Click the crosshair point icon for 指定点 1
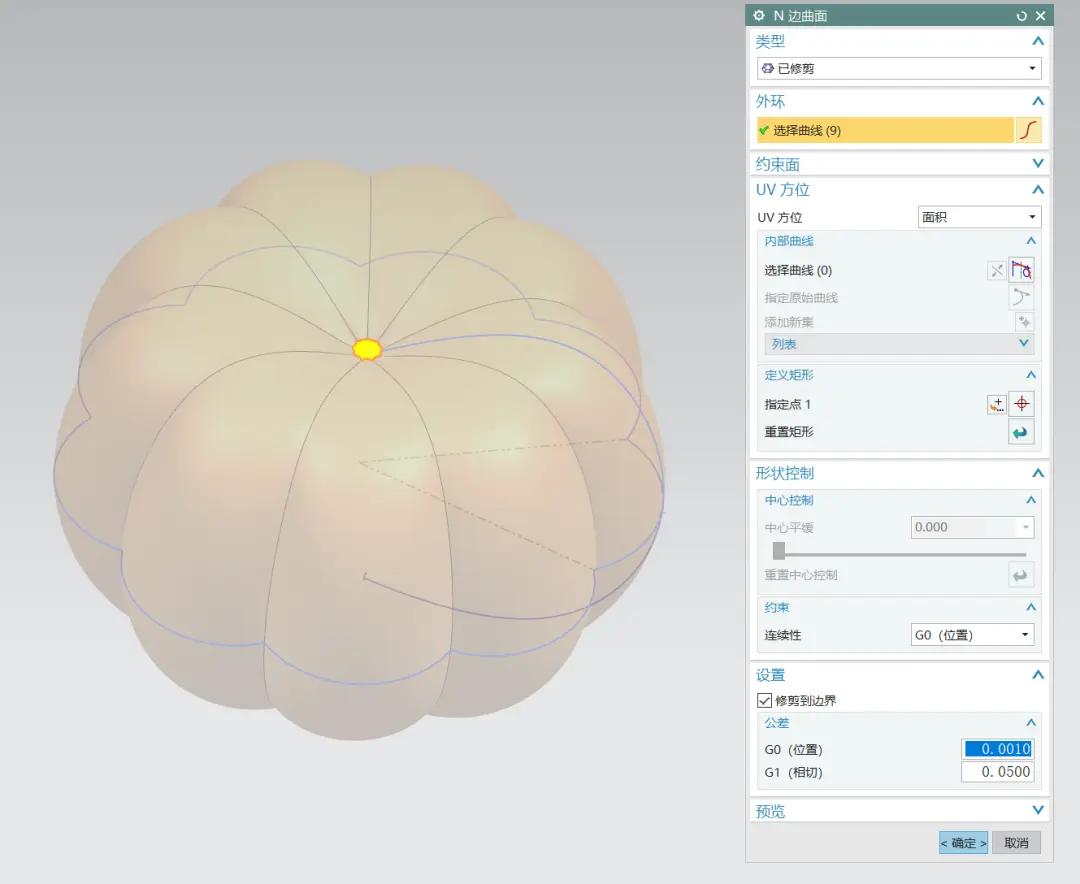This screenshot has height=884, width=1080. (1021, 404)
